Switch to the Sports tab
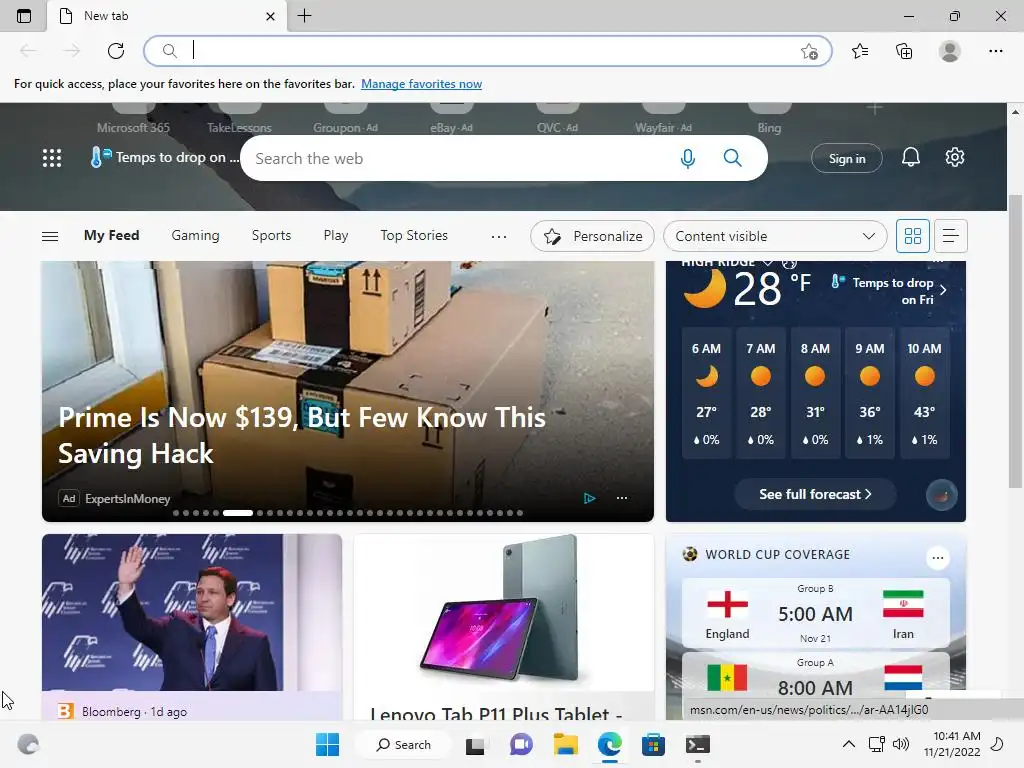Viewport: 1024px width, 768px height. click(x=271, y=236)
